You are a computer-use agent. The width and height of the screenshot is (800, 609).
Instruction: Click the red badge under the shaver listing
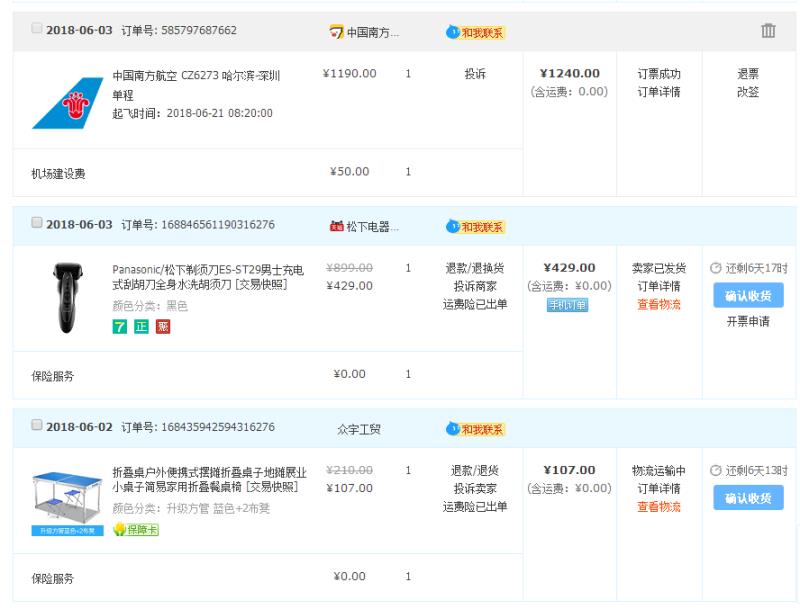point(163,326)
